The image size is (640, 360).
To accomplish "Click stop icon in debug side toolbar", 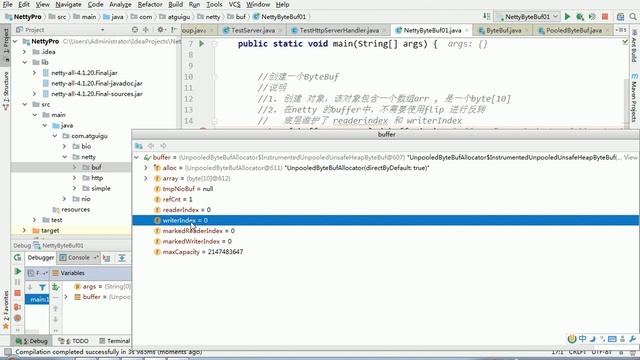I will [x=18, y=293].
